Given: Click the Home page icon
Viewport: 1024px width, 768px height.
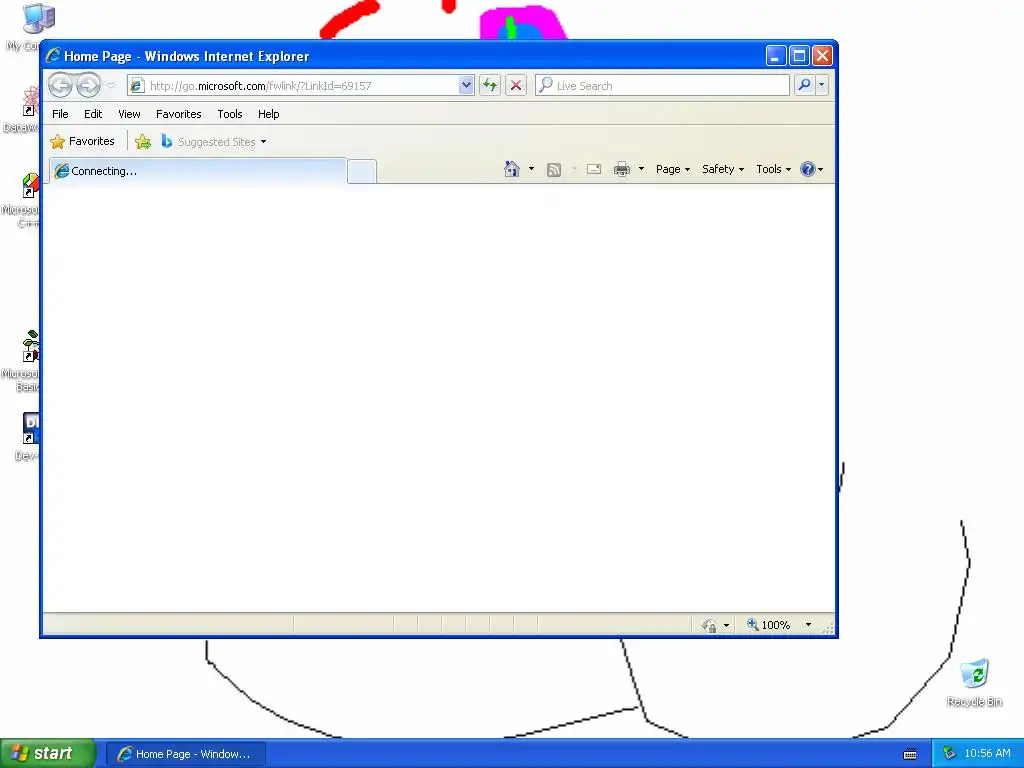Looking at the screenshot, I should (x=511, y=169).
